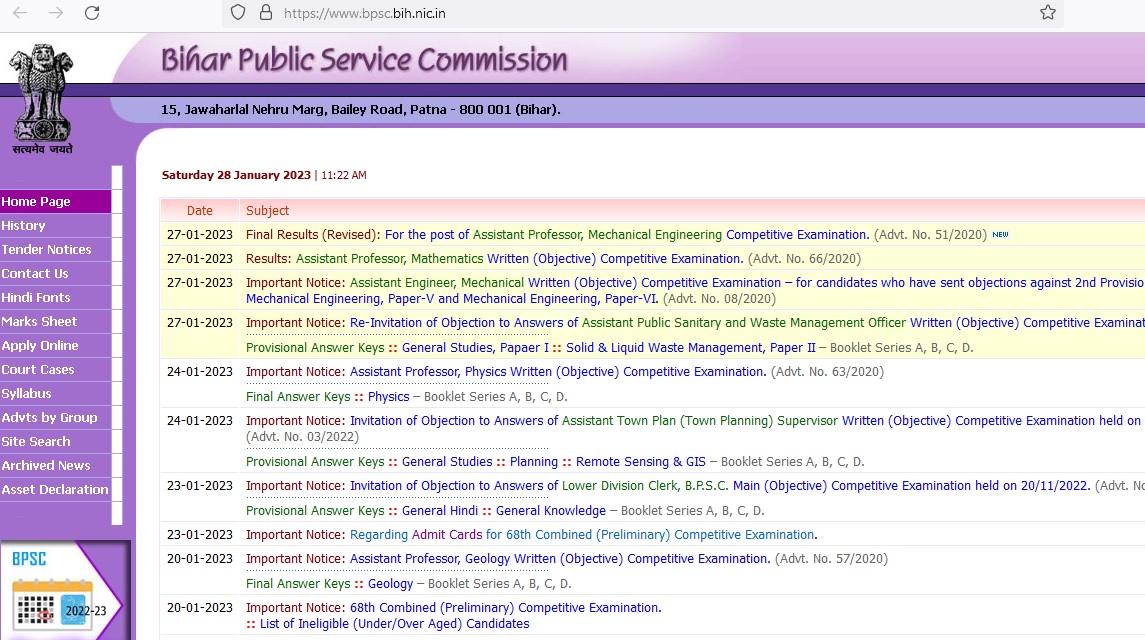1145x640 pixels.
Task: Click the shield tracking protection icon
Action: tap(238, 13)
